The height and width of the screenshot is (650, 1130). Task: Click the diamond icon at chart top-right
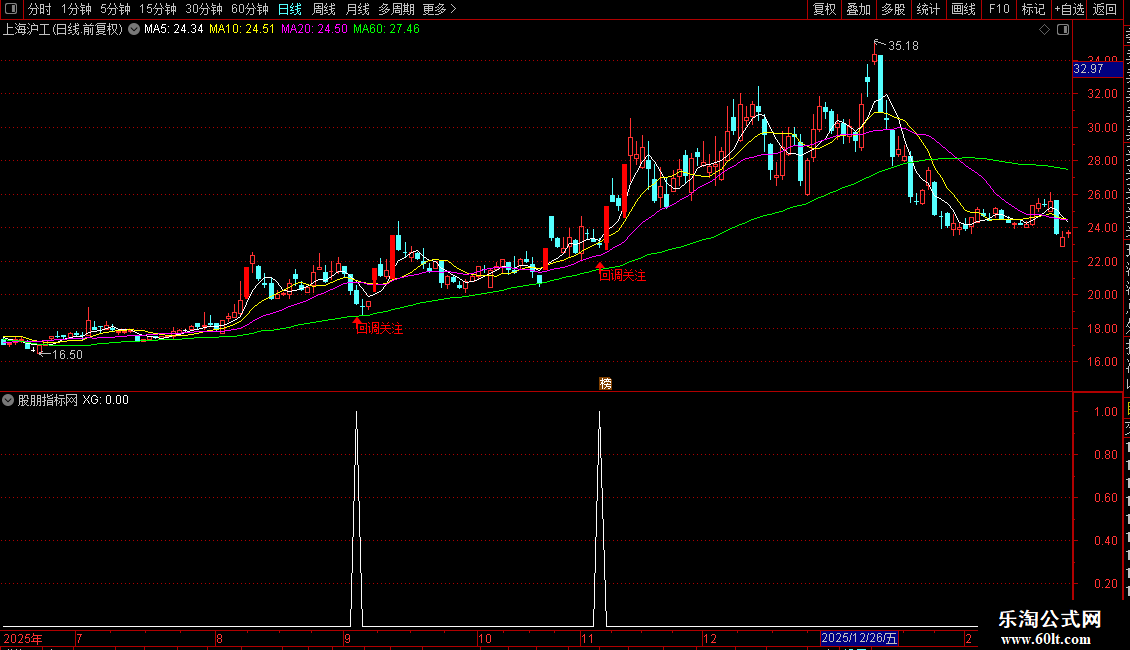pos(1044,30)
